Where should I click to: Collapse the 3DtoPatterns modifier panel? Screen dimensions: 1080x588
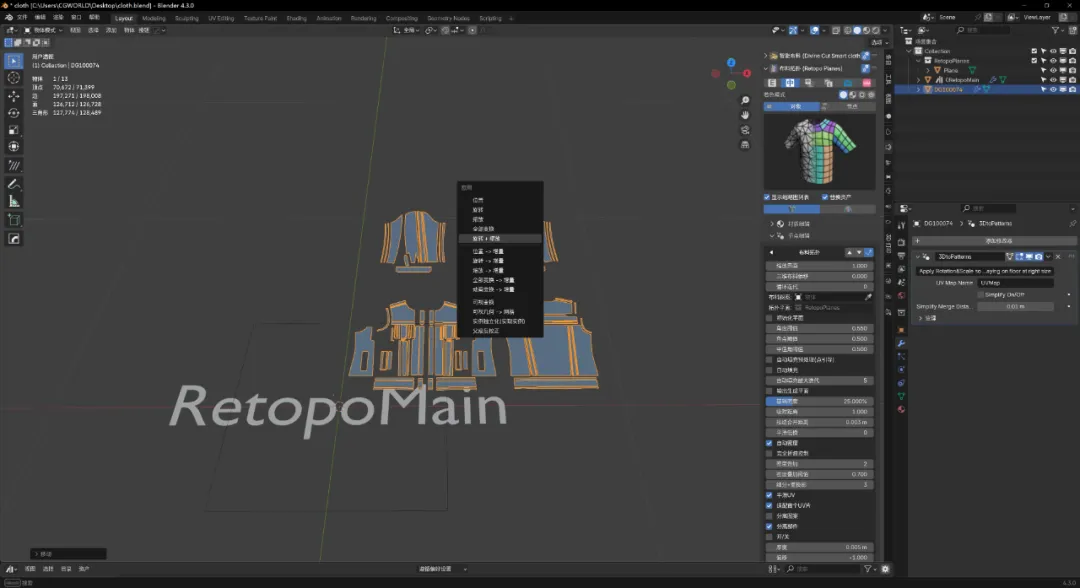tap(919, 257)
